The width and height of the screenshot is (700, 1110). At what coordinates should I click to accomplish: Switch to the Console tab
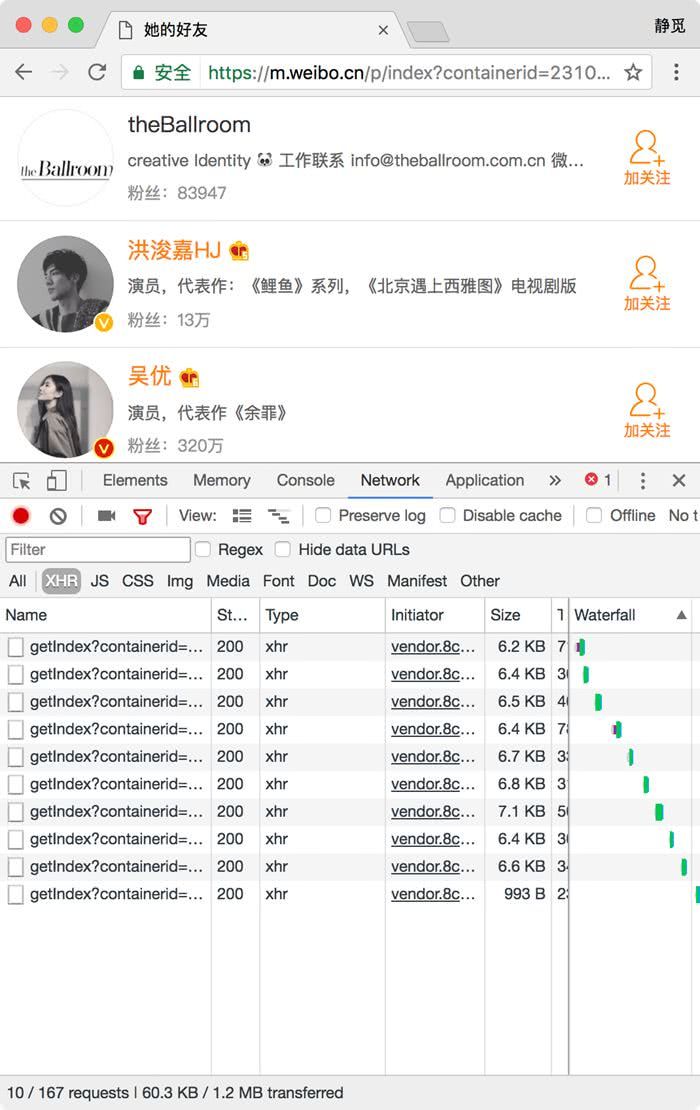tap(305, 481)
